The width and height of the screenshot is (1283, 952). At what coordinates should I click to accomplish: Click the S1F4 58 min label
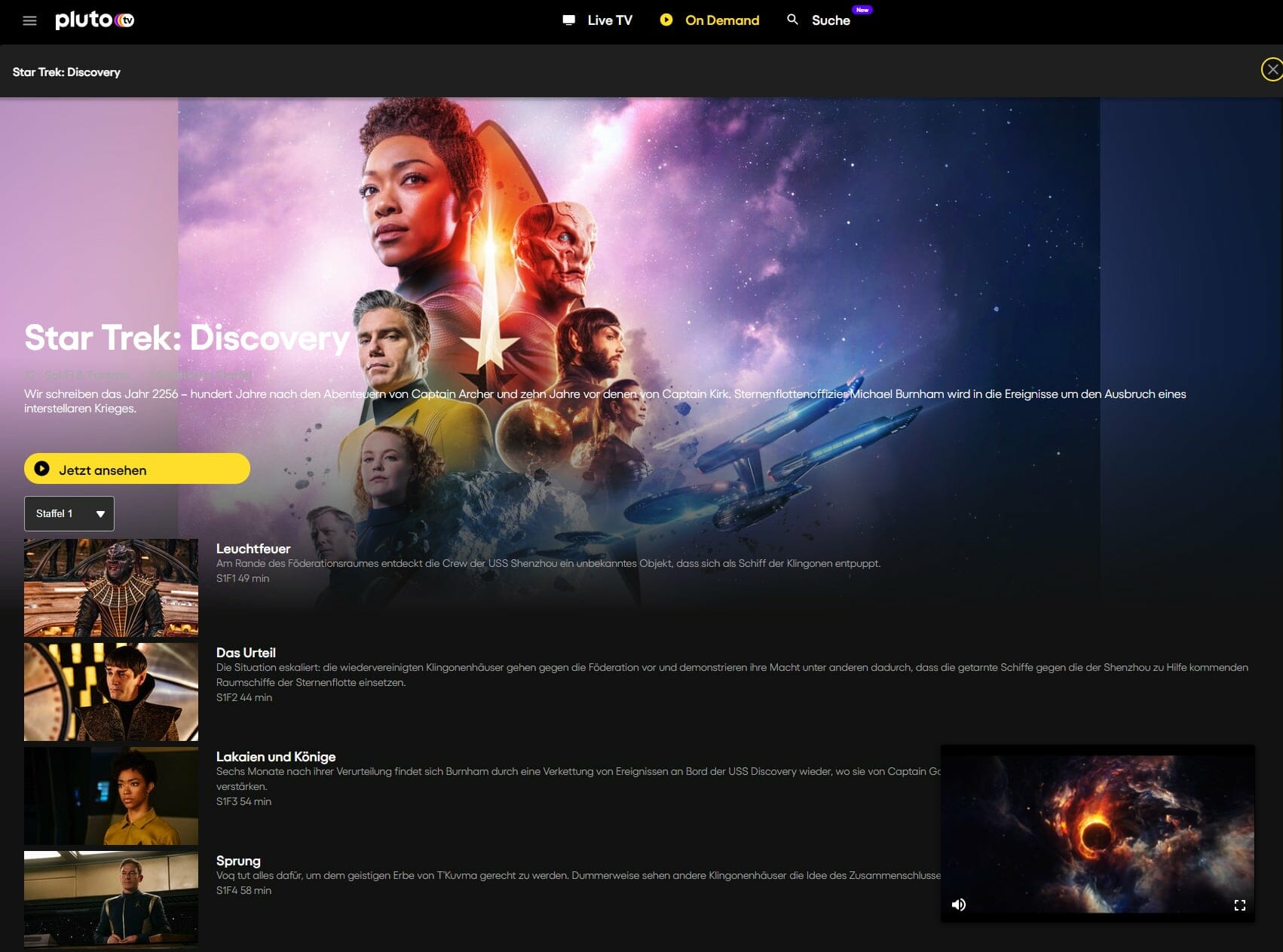244,891
